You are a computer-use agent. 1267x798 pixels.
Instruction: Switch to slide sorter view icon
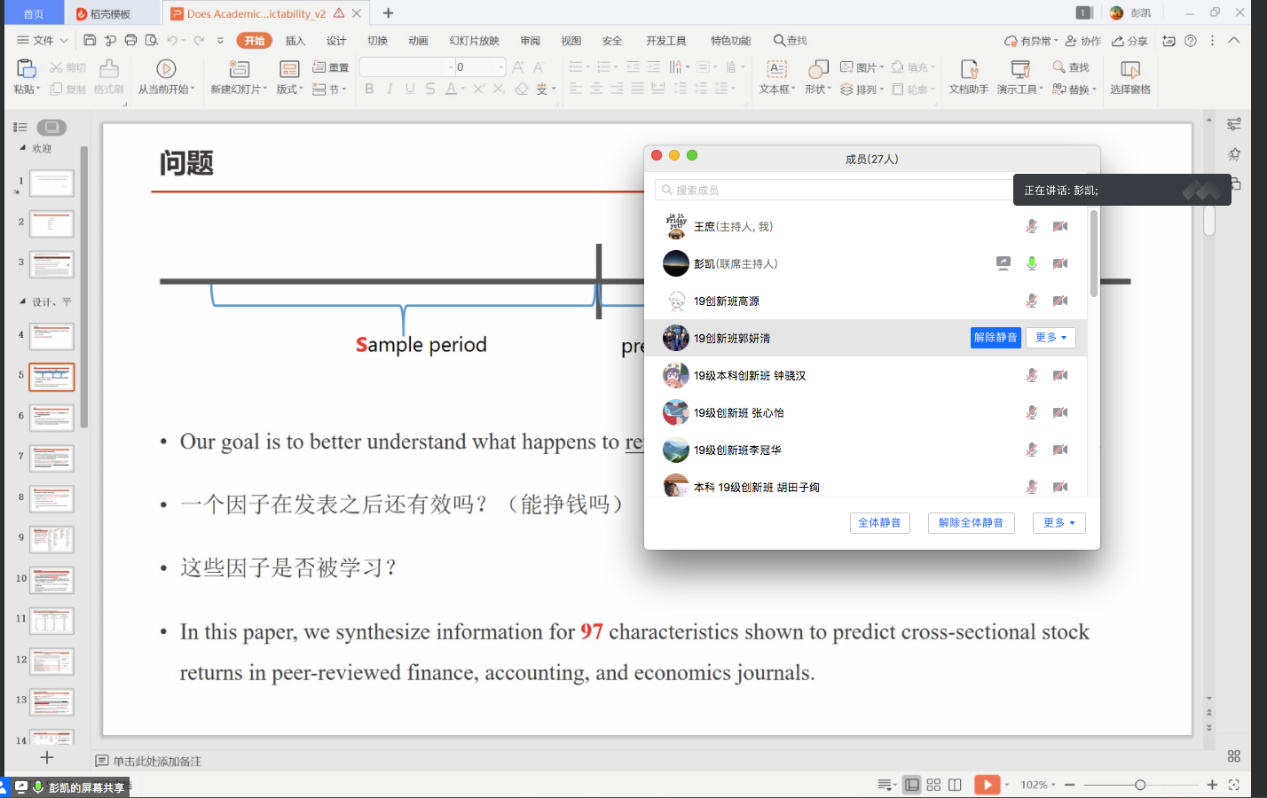coord(933,785)
